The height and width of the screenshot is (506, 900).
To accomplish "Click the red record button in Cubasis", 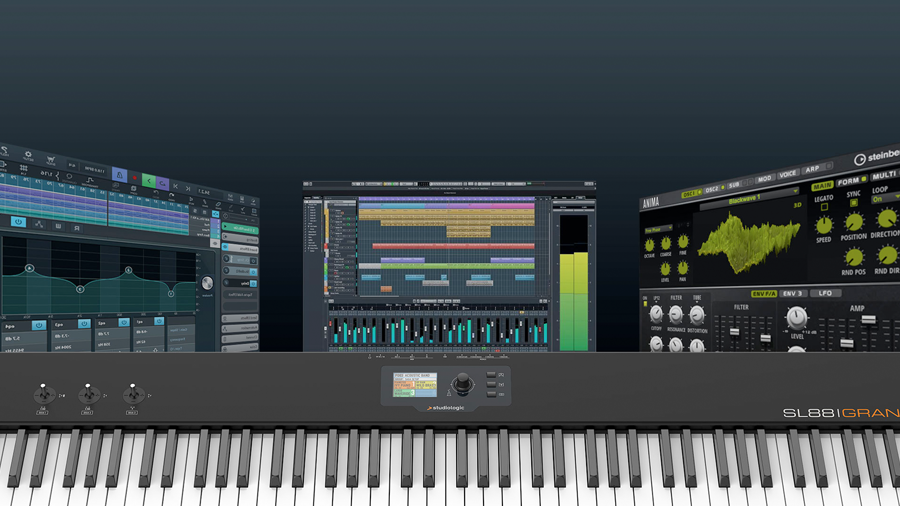I will pos(135,178).
